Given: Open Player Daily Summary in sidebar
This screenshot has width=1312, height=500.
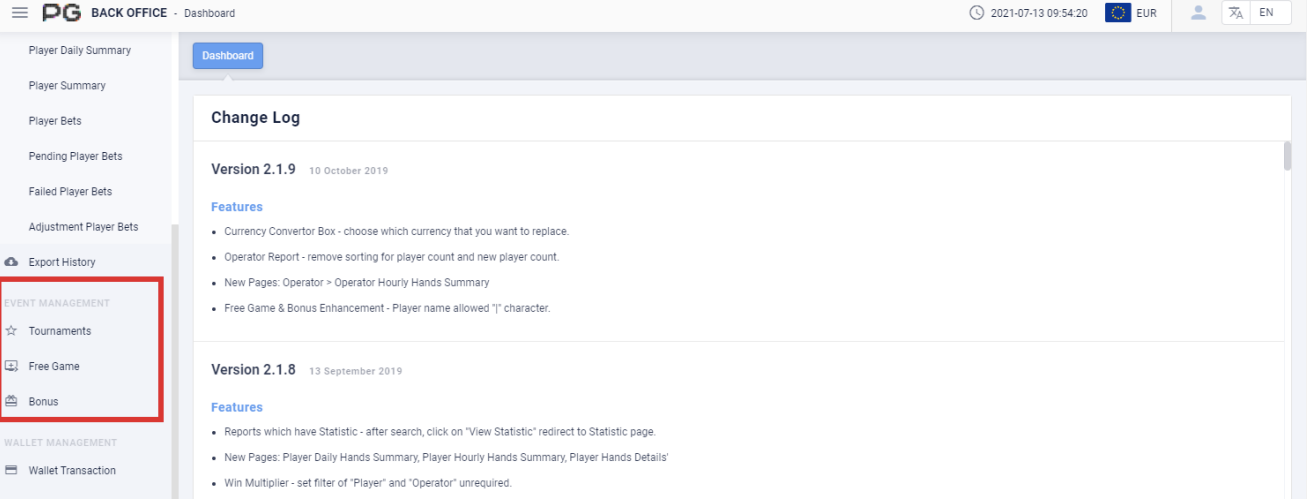Looking at the screenshot, I should [x=80, y=50].
